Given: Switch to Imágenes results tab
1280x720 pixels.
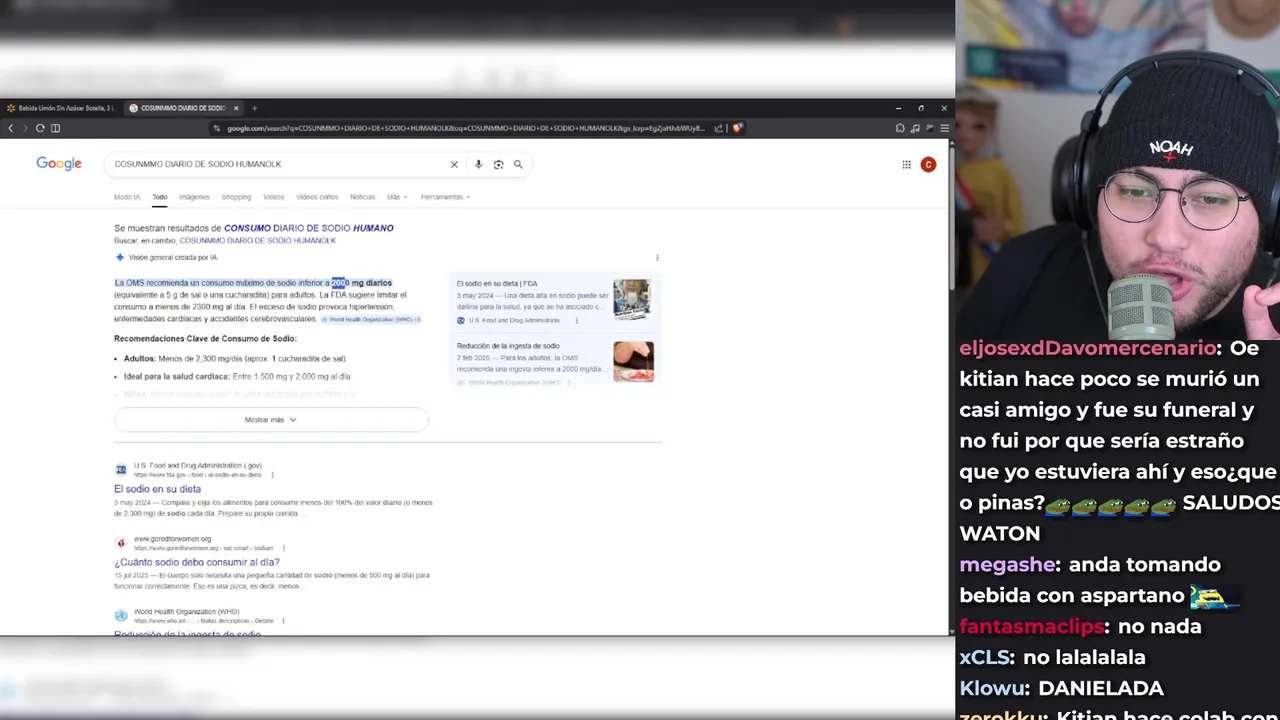Looking at the screenshot, I should click(x=194, y=197).
